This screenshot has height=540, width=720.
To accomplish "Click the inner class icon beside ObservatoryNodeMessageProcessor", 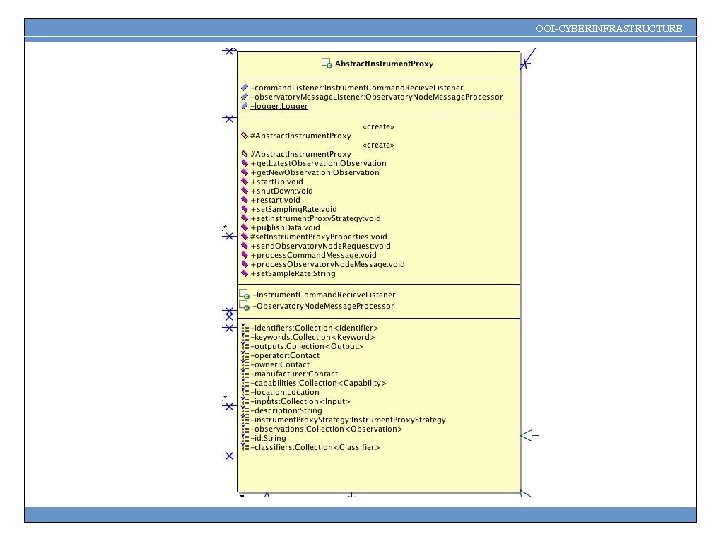I will point(244,305).
